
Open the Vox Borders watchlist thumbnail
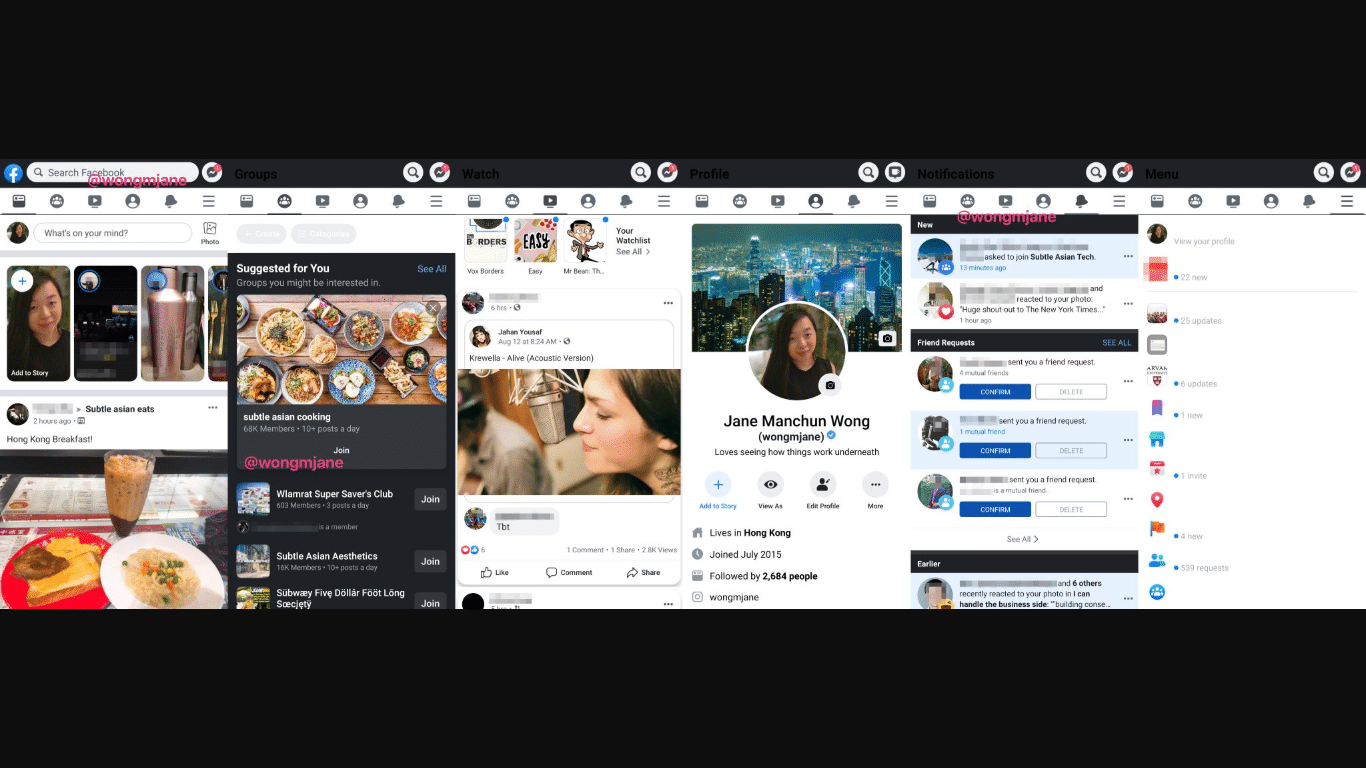[x=486, y=240]
